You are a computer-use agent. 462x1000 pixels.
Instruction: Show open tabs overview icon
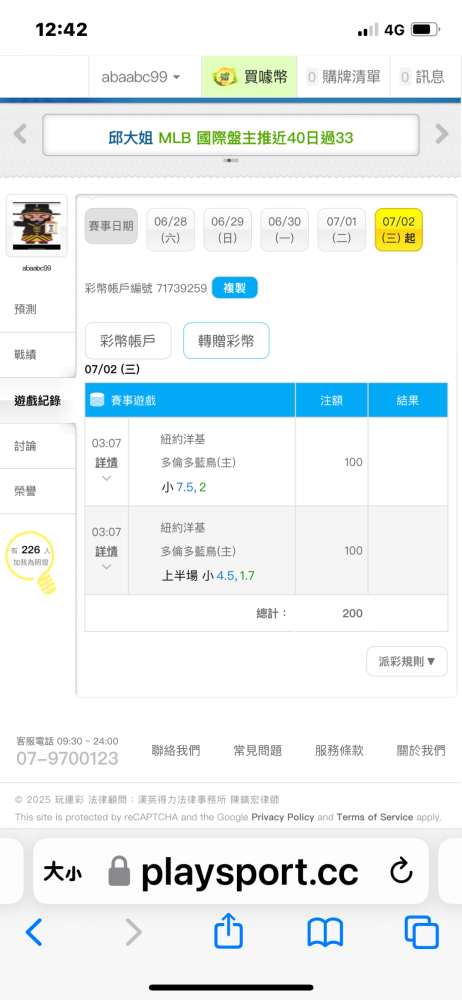click(x=422, y=932)
